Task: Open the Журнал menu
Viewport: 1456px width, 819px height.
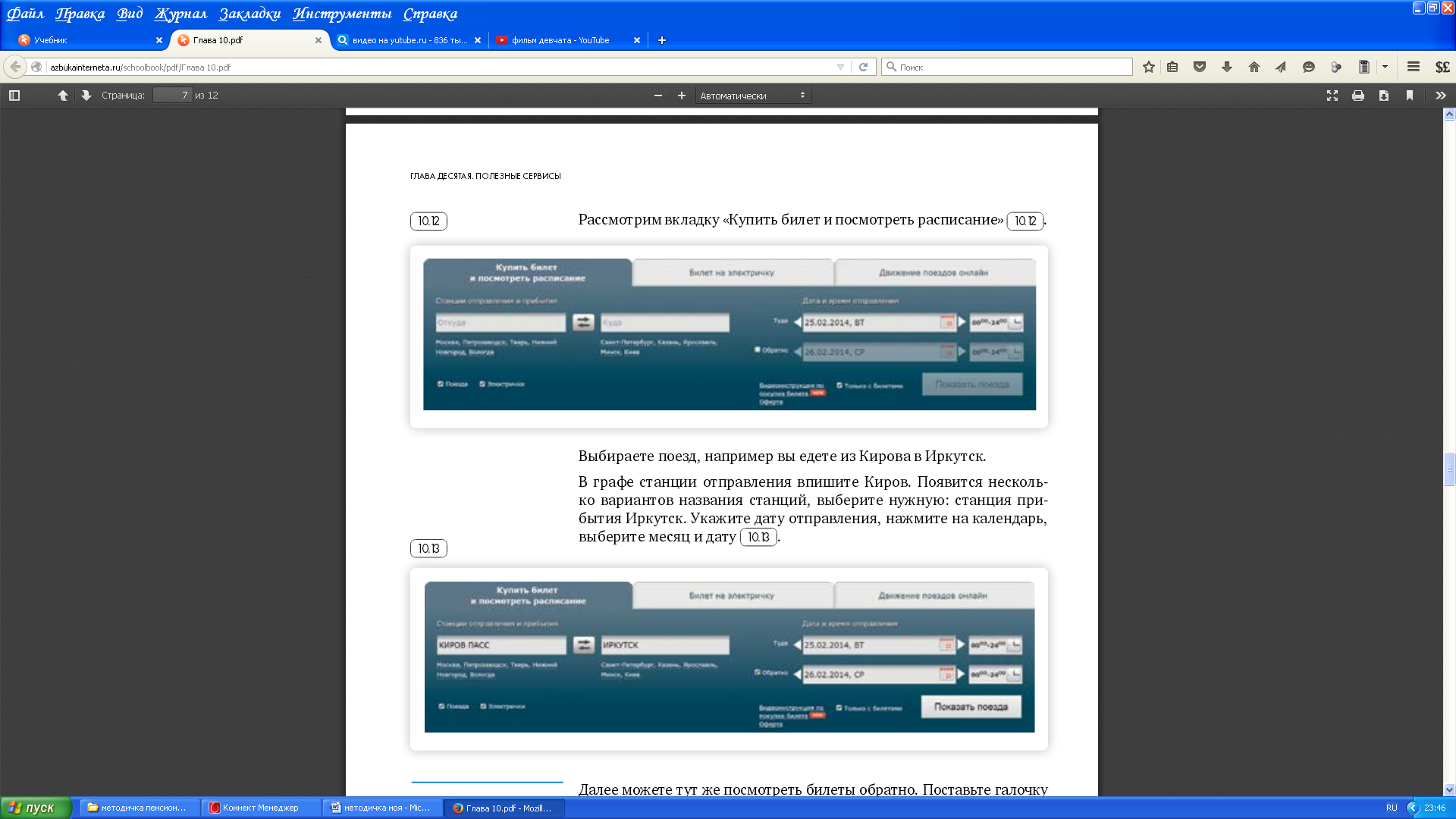Action: click(180, 14)
